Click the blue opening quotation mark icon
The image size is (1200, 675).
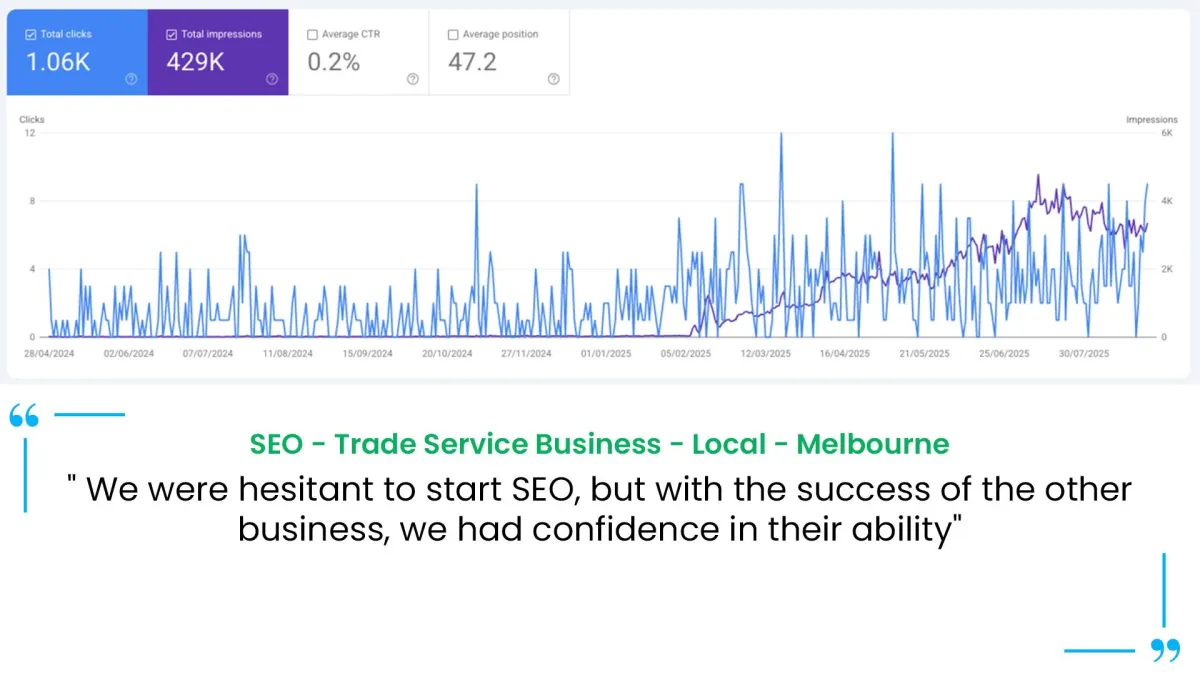(x=24, y=417)
